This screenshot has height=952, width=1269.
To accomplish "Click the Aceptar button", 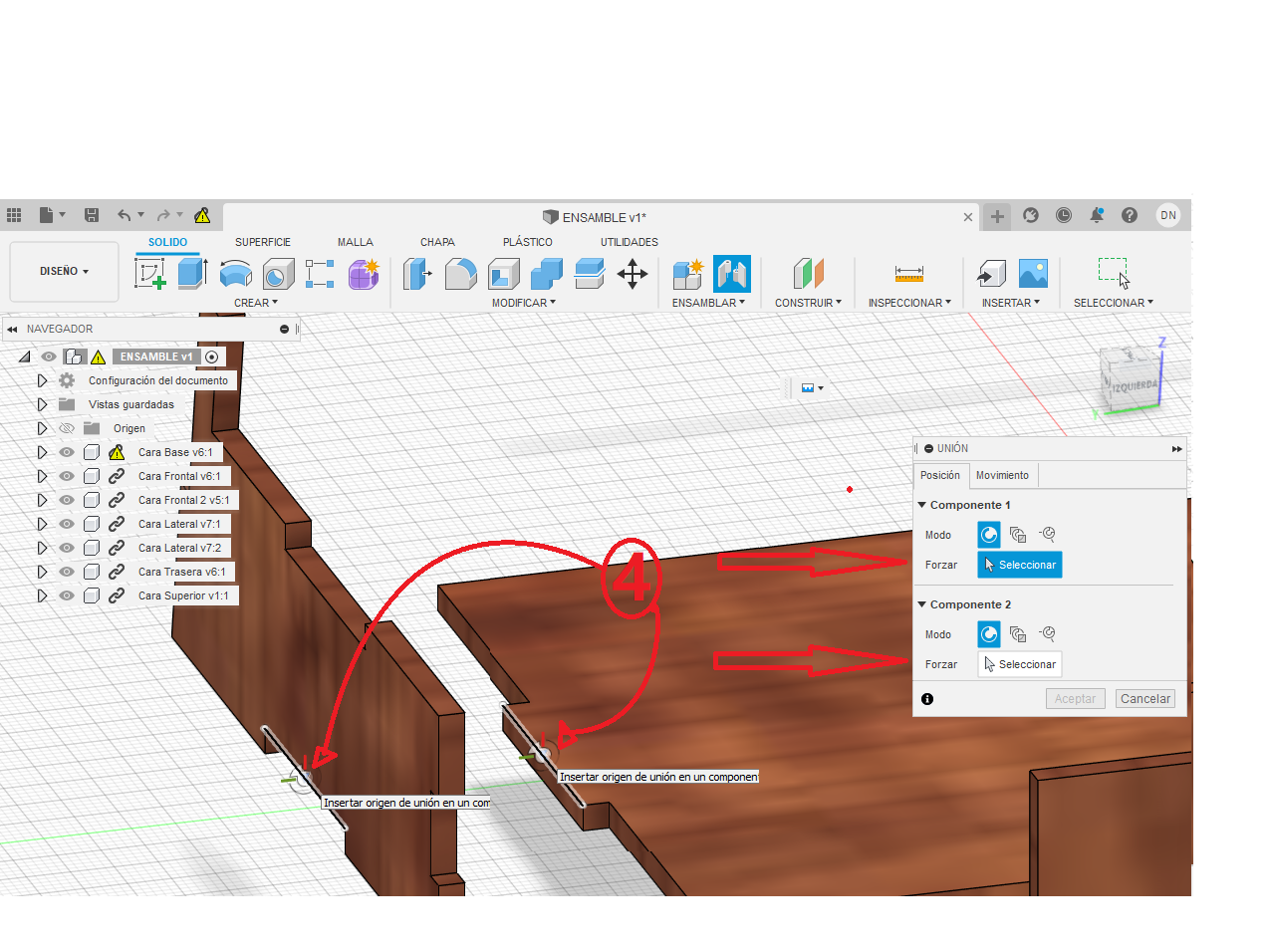I will click(1075, 699).
